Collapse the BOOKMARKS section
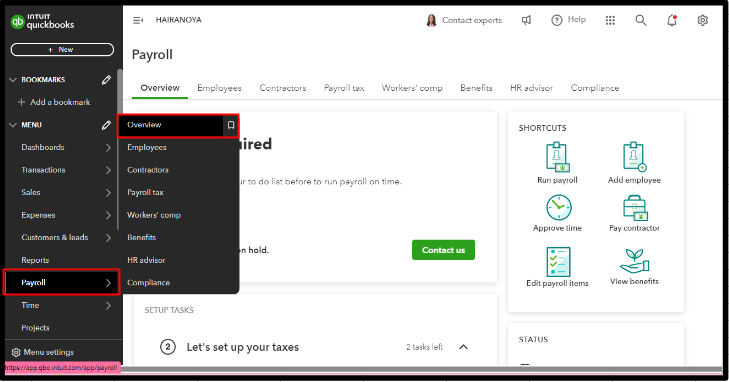The image size is (729, 382). (x=13, y=80)
